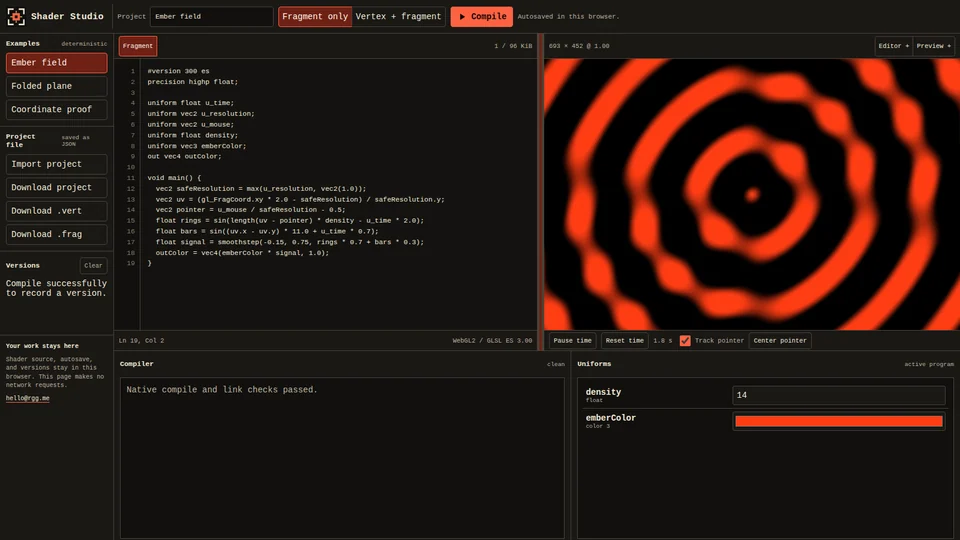Click the line starting 'float rings' in code
This screenshot has height=540, width=960.
point(290,220)
